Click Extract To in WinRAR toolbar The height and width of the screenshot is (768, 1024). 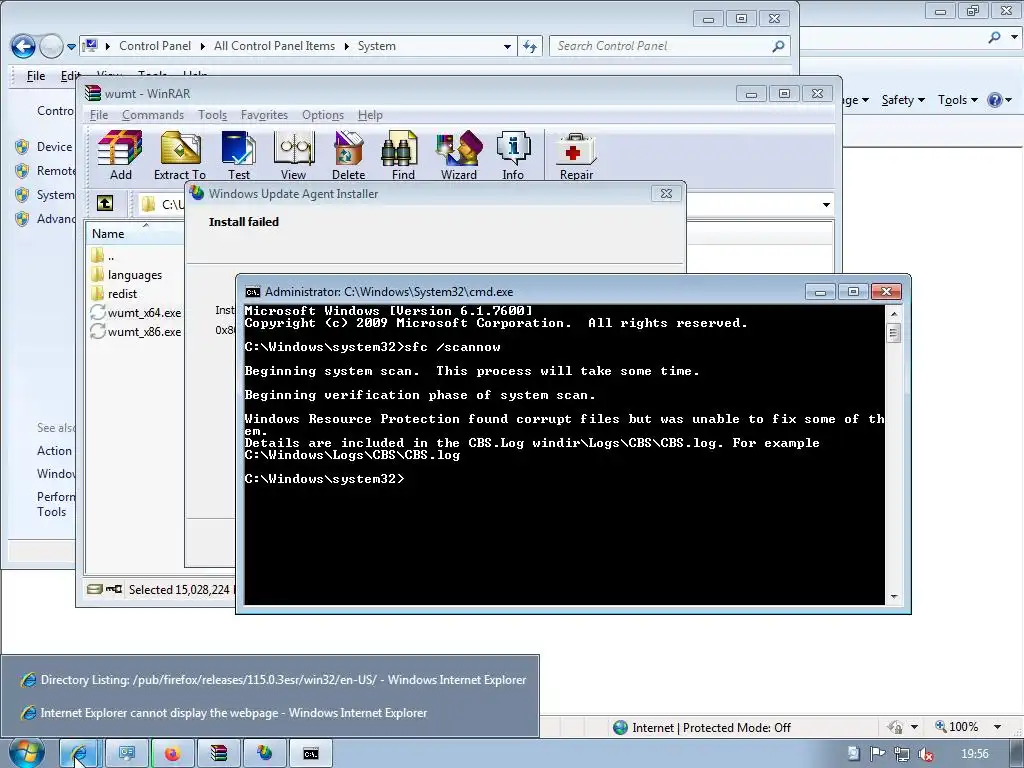[180, 155]
